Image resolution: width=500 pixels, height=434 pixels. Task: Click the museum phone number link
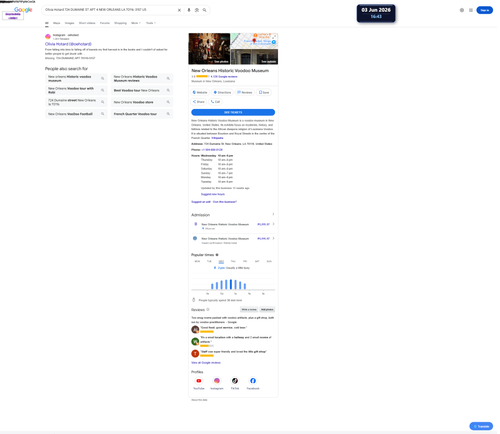[x=212, y=150]
